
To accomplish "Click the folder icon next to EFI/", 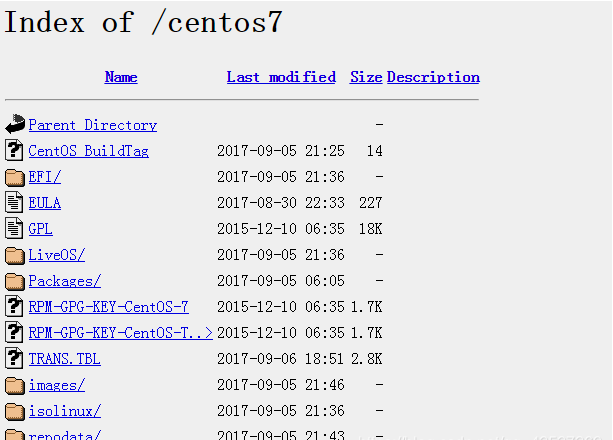I will pyautogui.click(x=15, y=177).
